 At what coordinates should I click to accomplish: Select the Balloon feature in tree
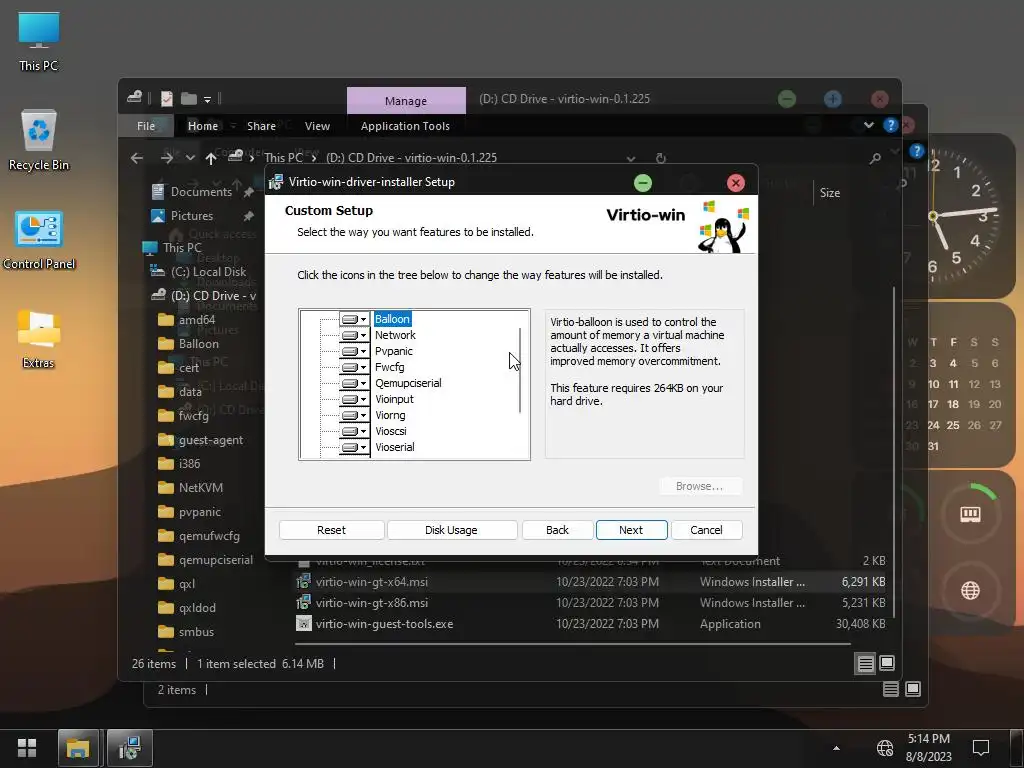(x=392, y=319)
